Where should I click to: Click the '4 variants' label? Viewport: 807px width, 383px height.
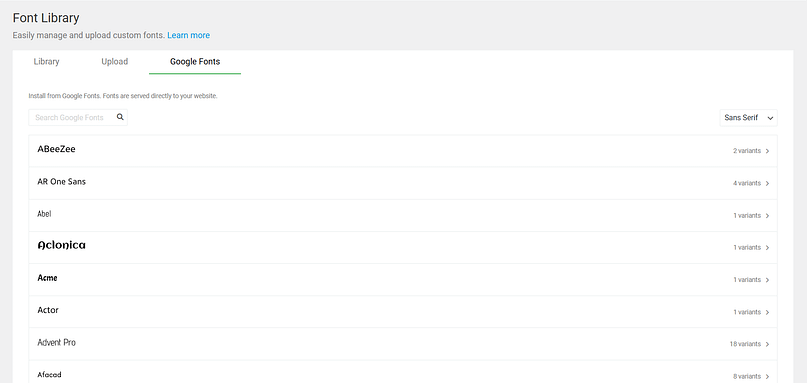click(747, 183)
